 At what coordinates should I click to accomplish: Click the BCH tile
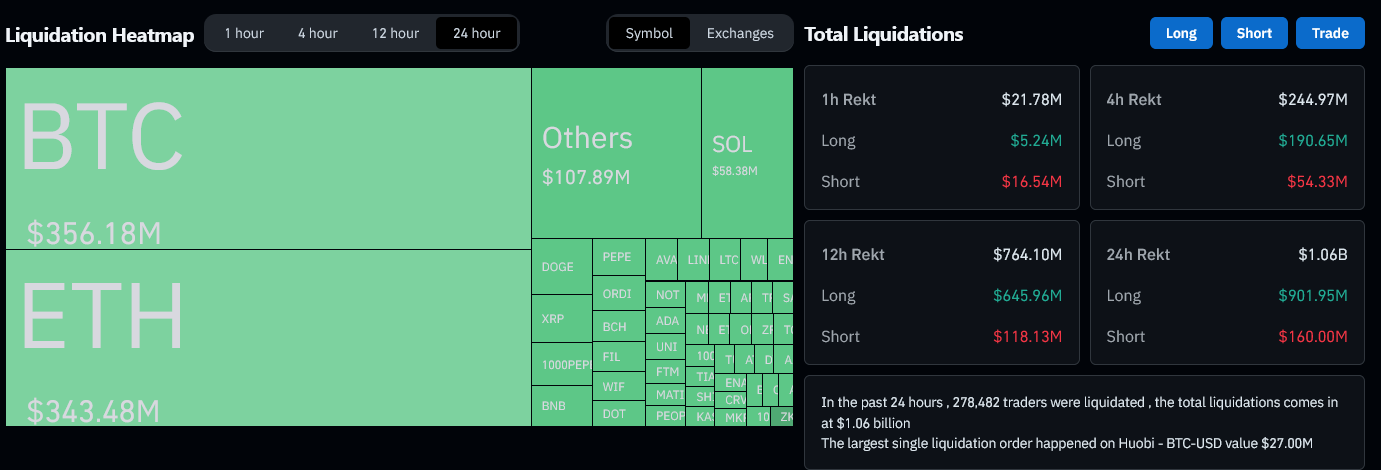pyautogui.click(x=618, y=326)
